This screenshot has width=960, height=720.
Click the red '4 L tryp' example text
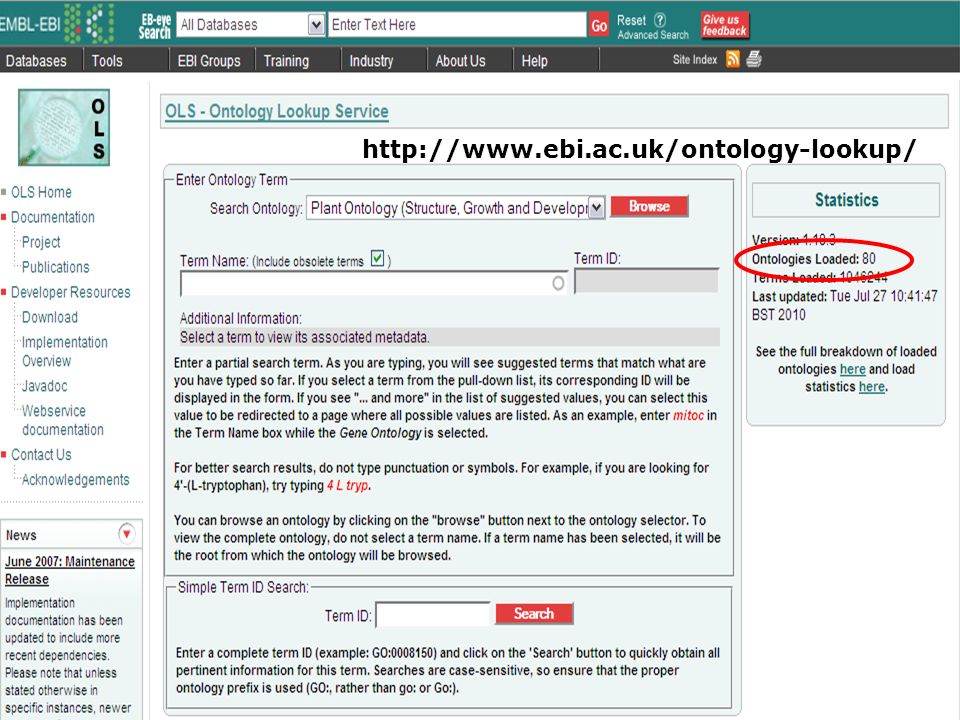click(348, 486)
